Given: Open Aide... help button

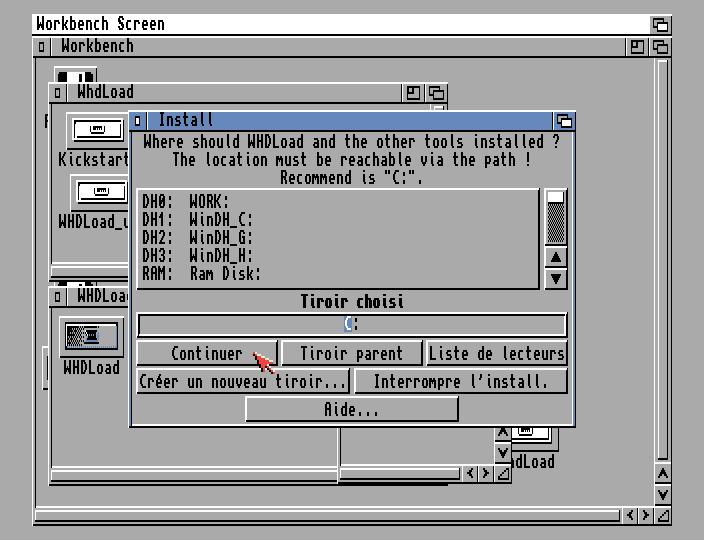Looking at the screenshot, I should click(x=352, y=409).
